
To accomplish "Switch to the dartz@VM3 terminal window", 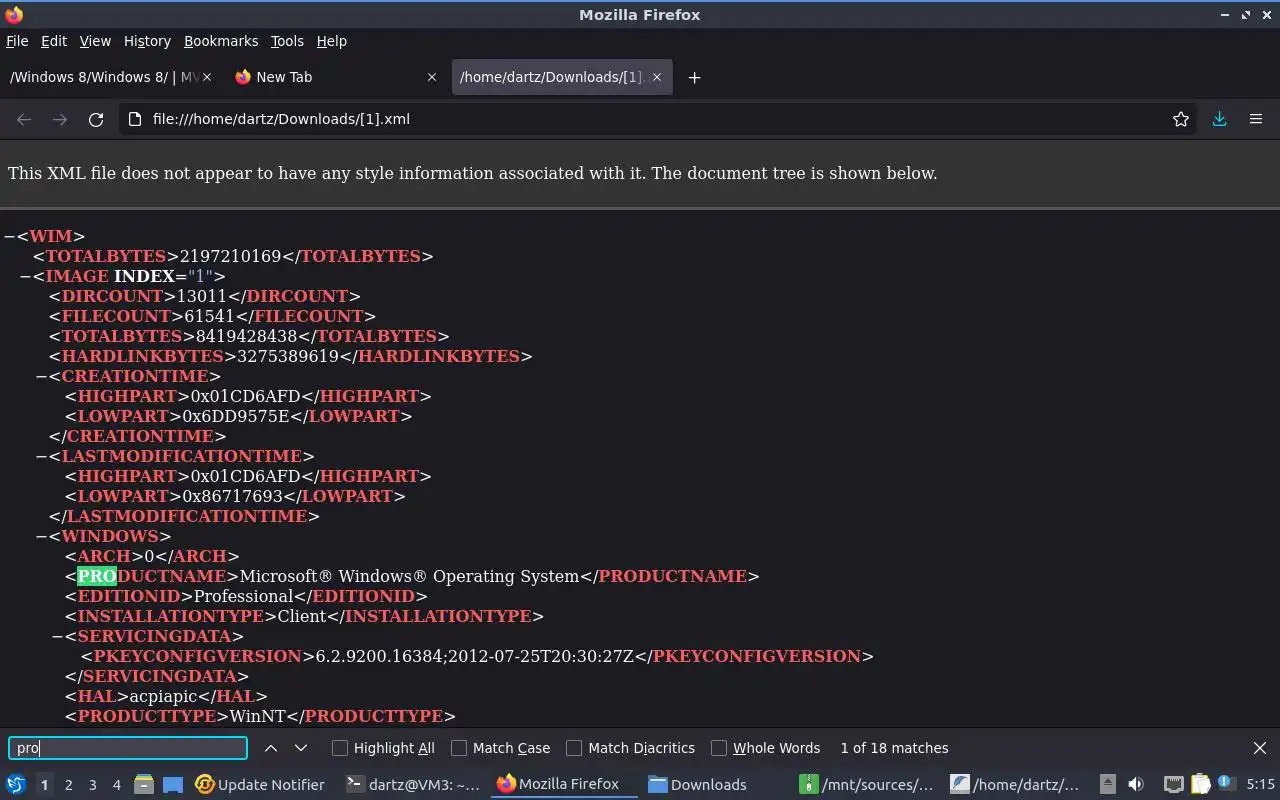I will tap(412, 785).
